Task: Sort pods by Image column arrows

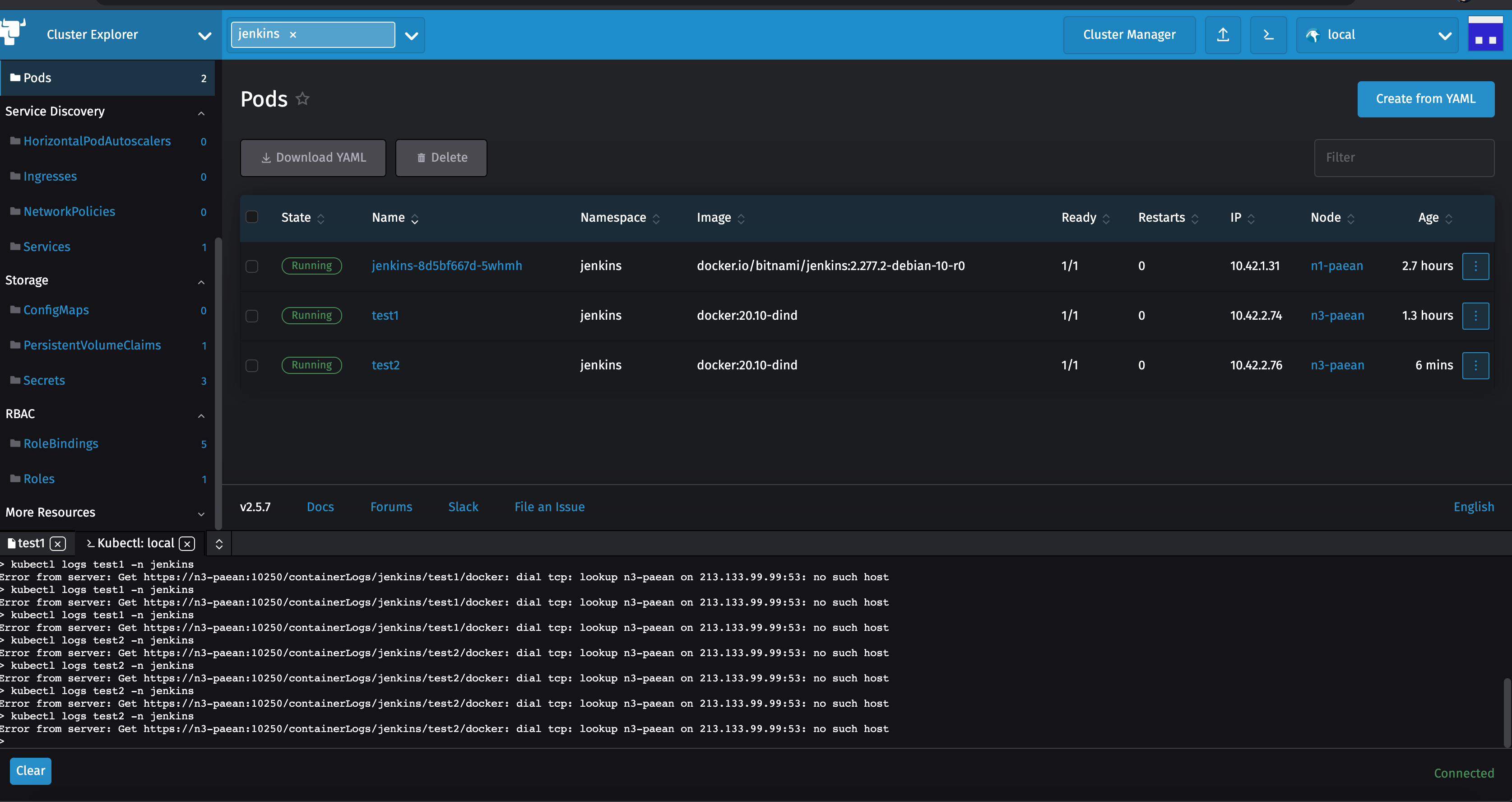Action: click(741, 219)
